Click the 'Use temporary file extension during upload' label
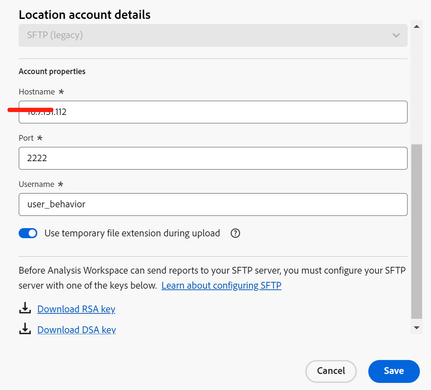 132,233
